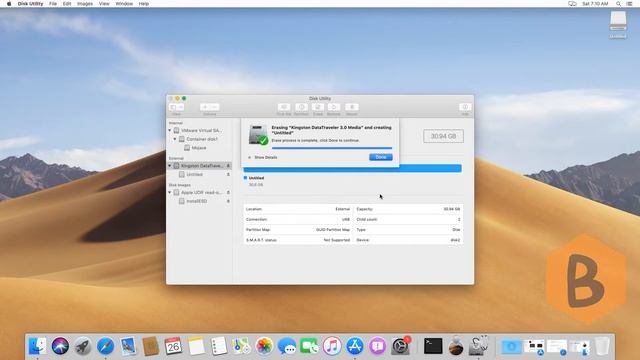The height and width of the screenshot is (360, 640).
Task: Click the blue Untitled partition usage bar
Action: 353,168
